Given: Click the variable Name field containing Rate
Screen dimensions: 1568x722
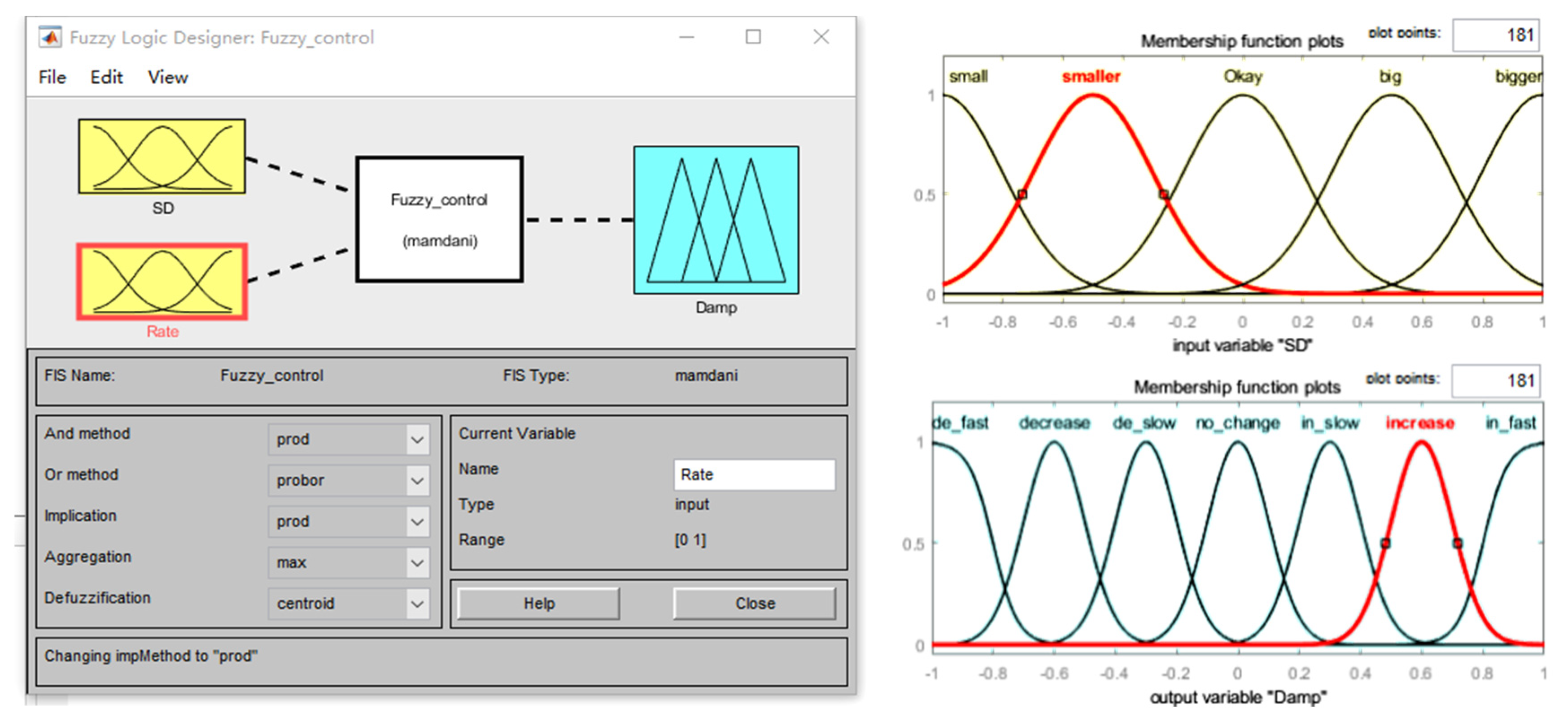Looking at the screenshot, I should (x=754, y=474).
